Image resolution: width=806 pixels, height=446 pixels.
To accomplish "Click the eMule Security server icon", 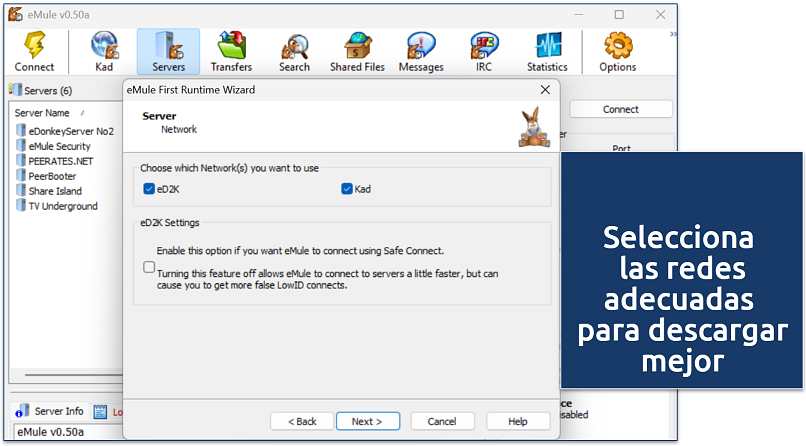I will coord(21,145).
